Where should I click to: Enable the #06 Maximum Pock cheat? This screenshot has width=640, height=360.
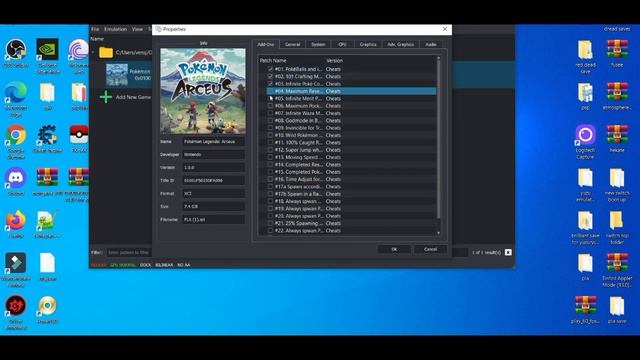[x=270, y=106]
